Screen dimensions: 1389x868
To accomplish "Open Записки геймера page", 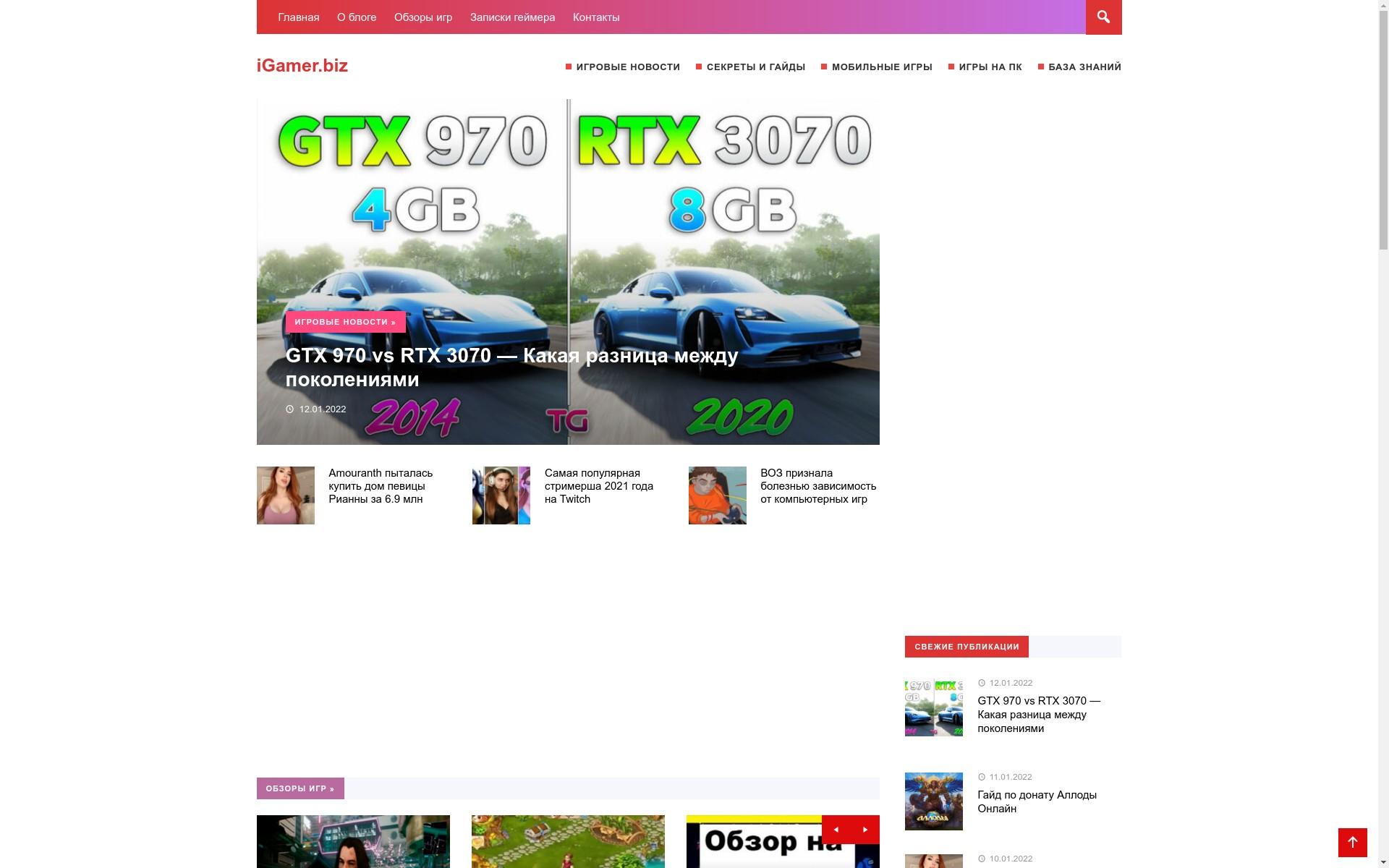I will click(512, 17).
